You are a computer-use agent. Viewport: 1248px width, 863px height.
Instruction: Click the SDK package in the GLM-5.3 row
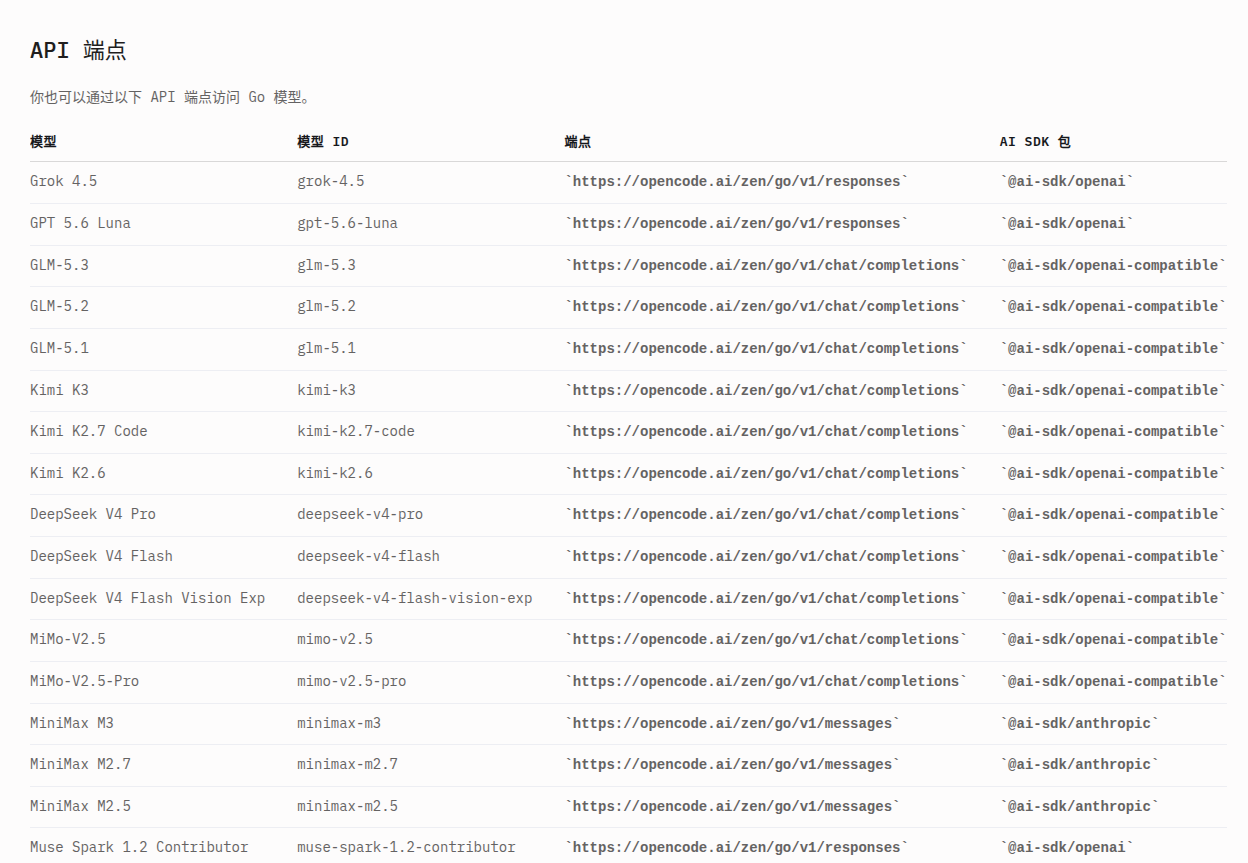1113,265
